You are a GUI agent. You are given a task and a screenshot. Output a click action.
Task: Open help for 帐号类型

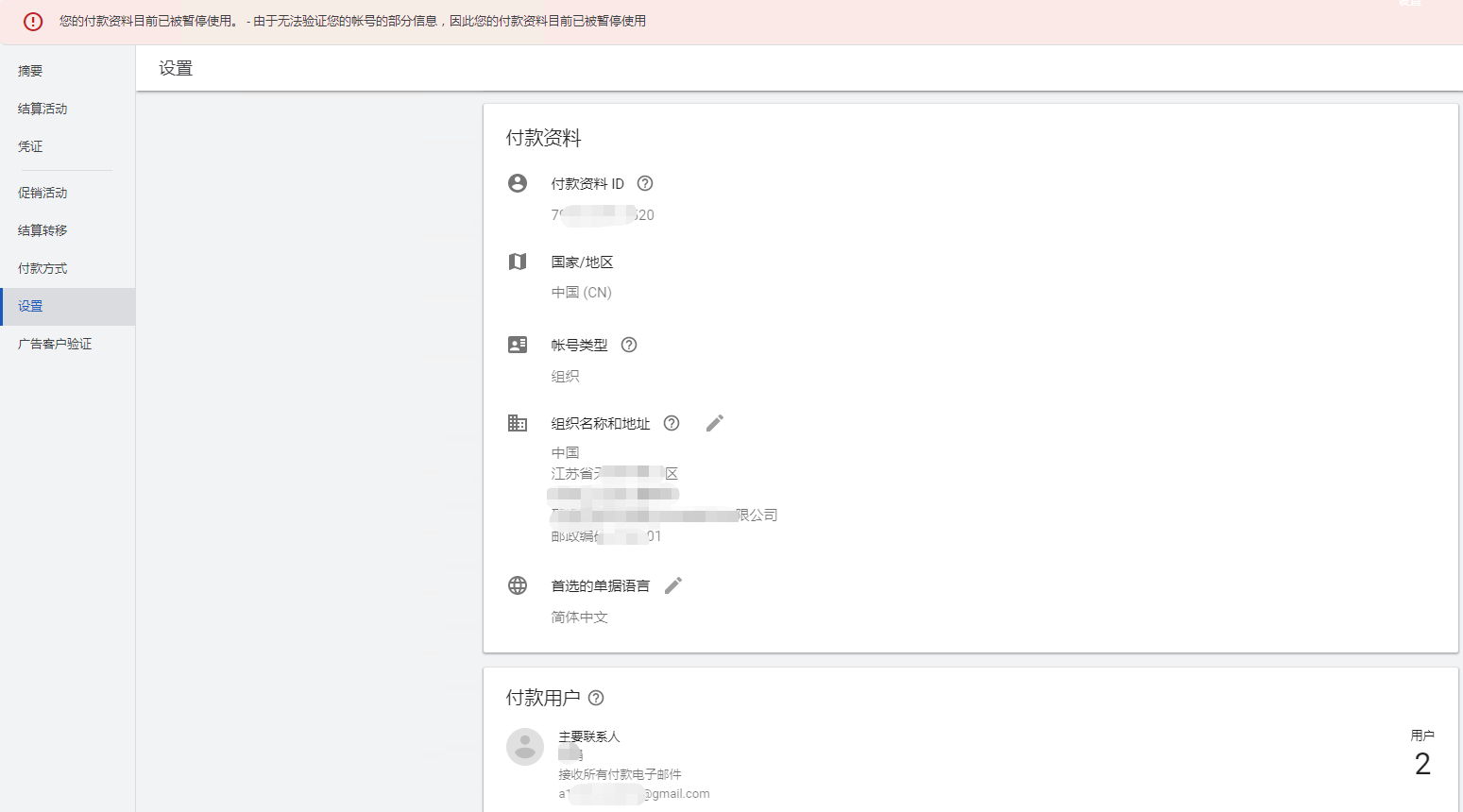(629, 345)
